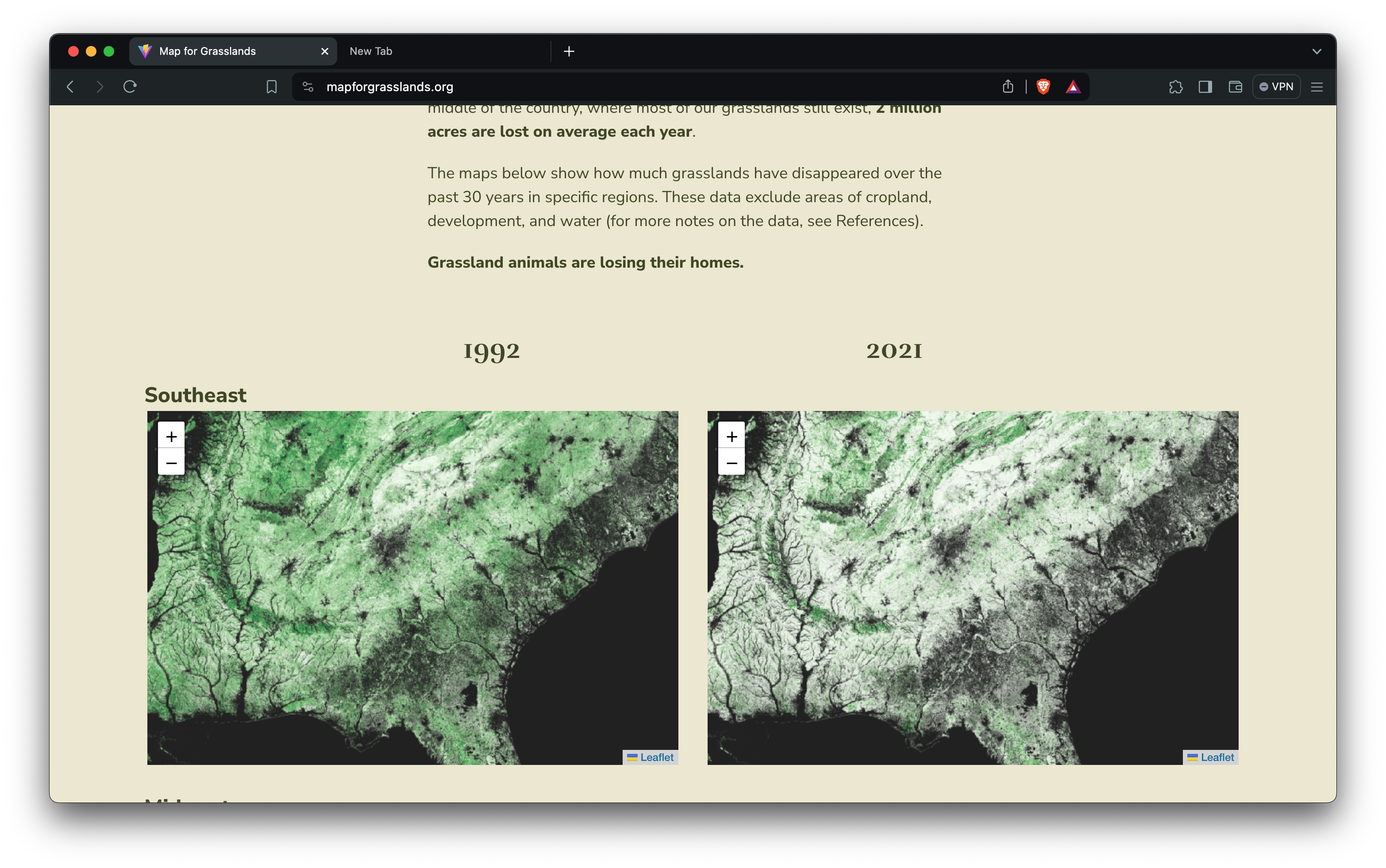The image size is (1386, 868).
Task: Click the bookmark icon next to the address bar
Action: pos(271,87)
